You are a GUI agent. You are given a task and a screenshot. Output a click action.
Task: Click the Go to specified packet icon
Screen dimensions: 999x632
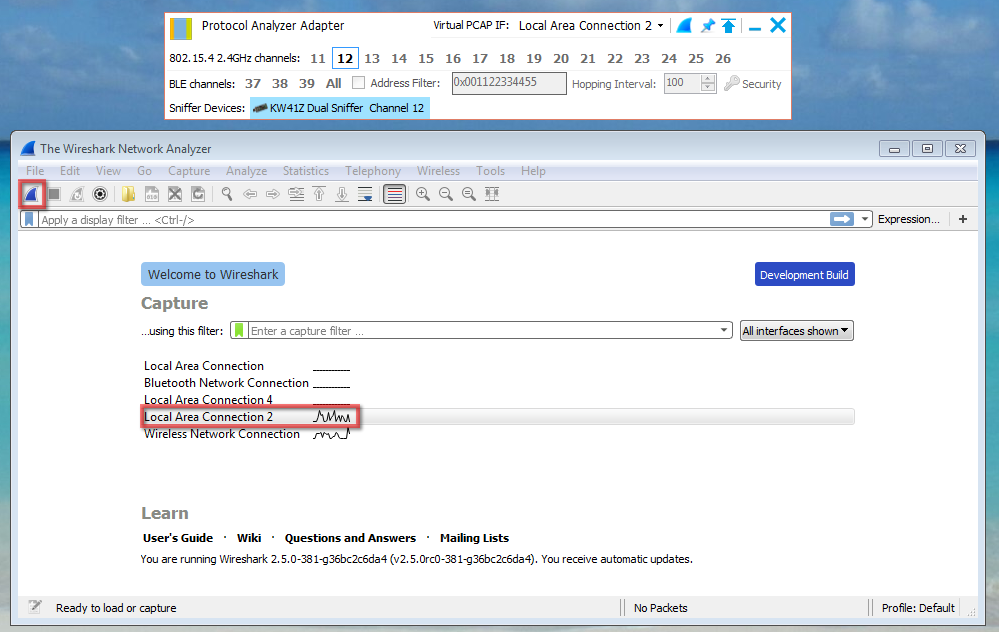click(296, 194)
